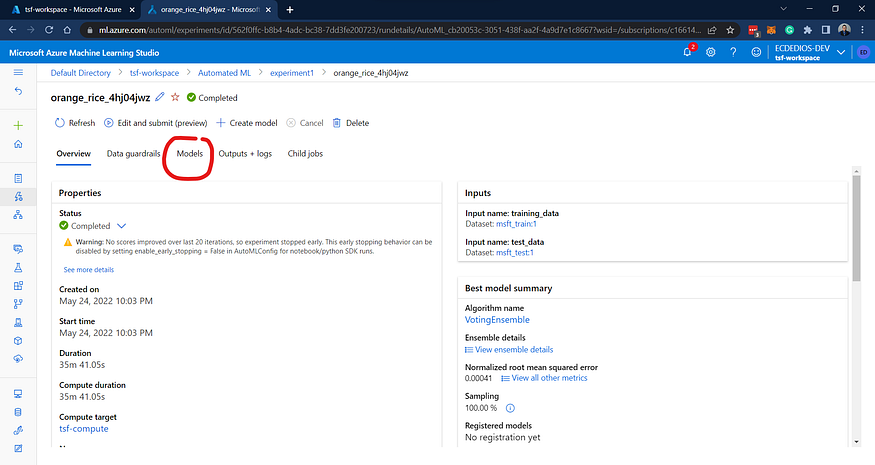This screenshot has width=875, height=465.
Task: Go to experiment1 breadcrumb
Action: point(292,73)
